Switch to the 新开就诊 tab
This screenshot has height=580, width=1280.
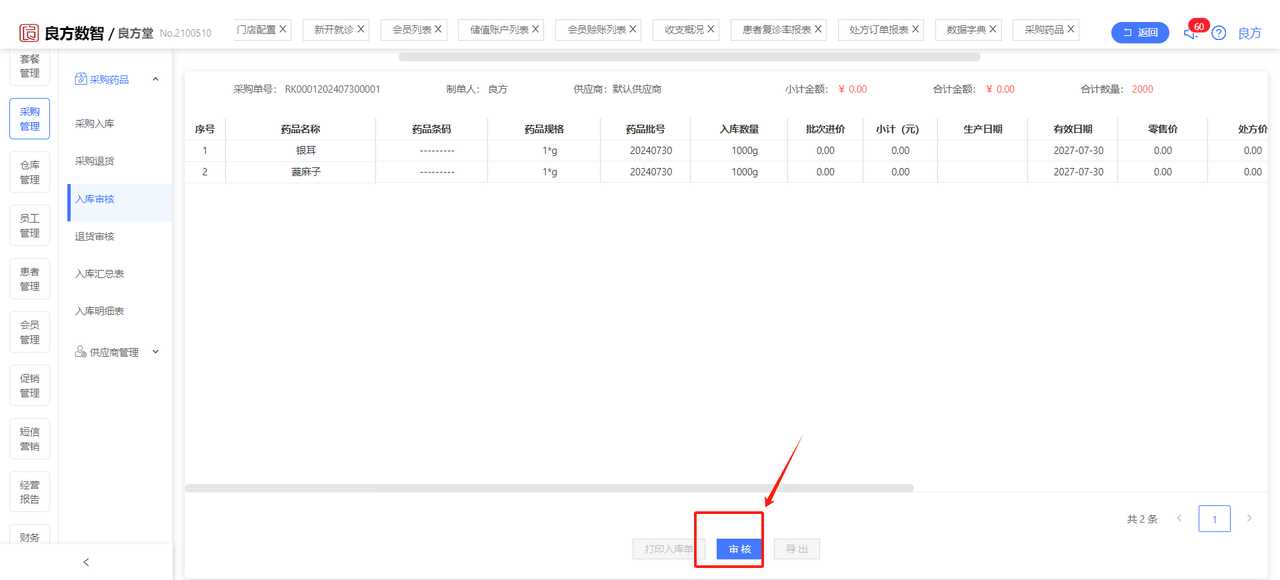pyautogui.click(x=334, y=30)
